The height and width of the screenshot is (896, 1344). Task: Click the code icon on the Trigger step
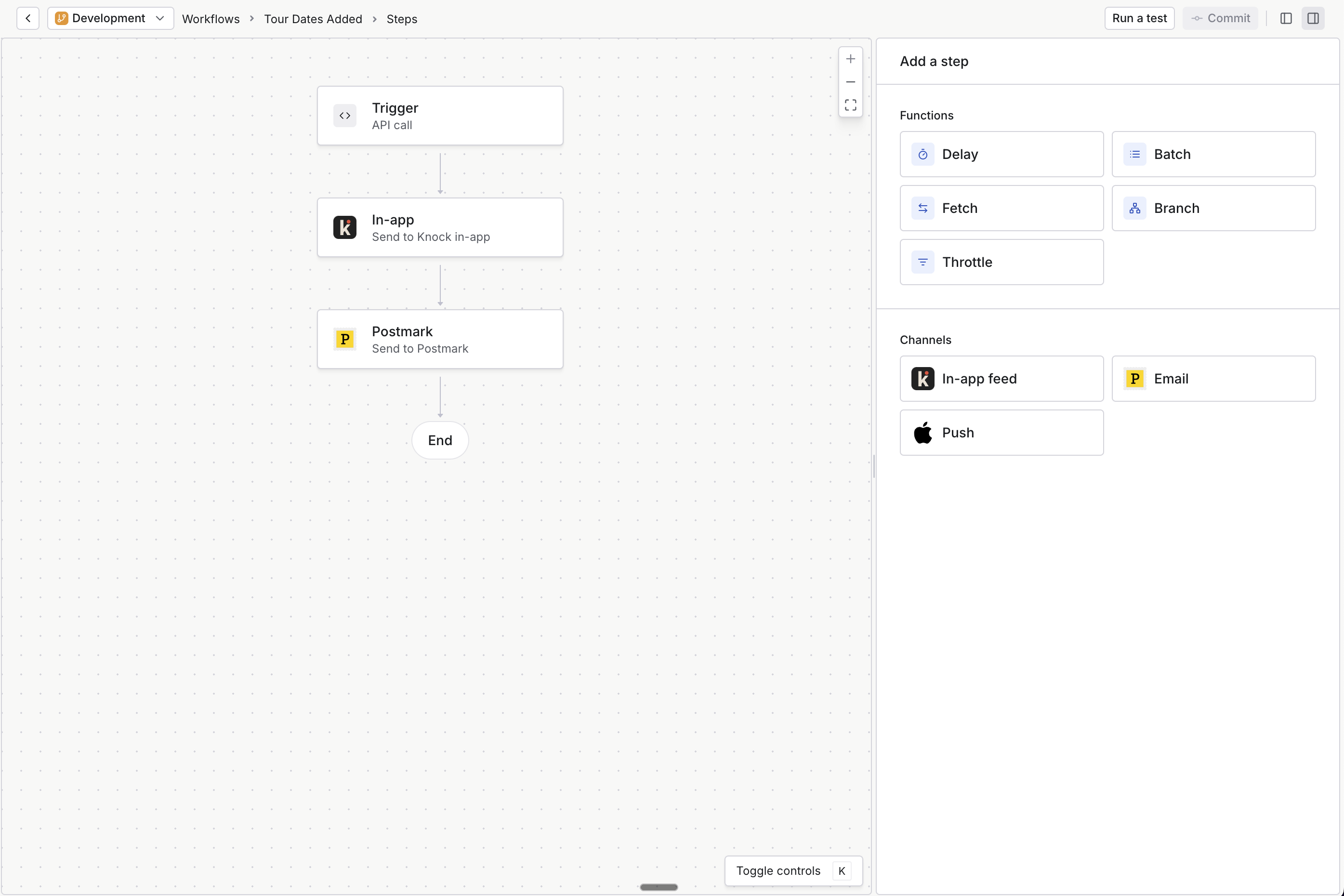pyautogui.click(x=345, y=116)
